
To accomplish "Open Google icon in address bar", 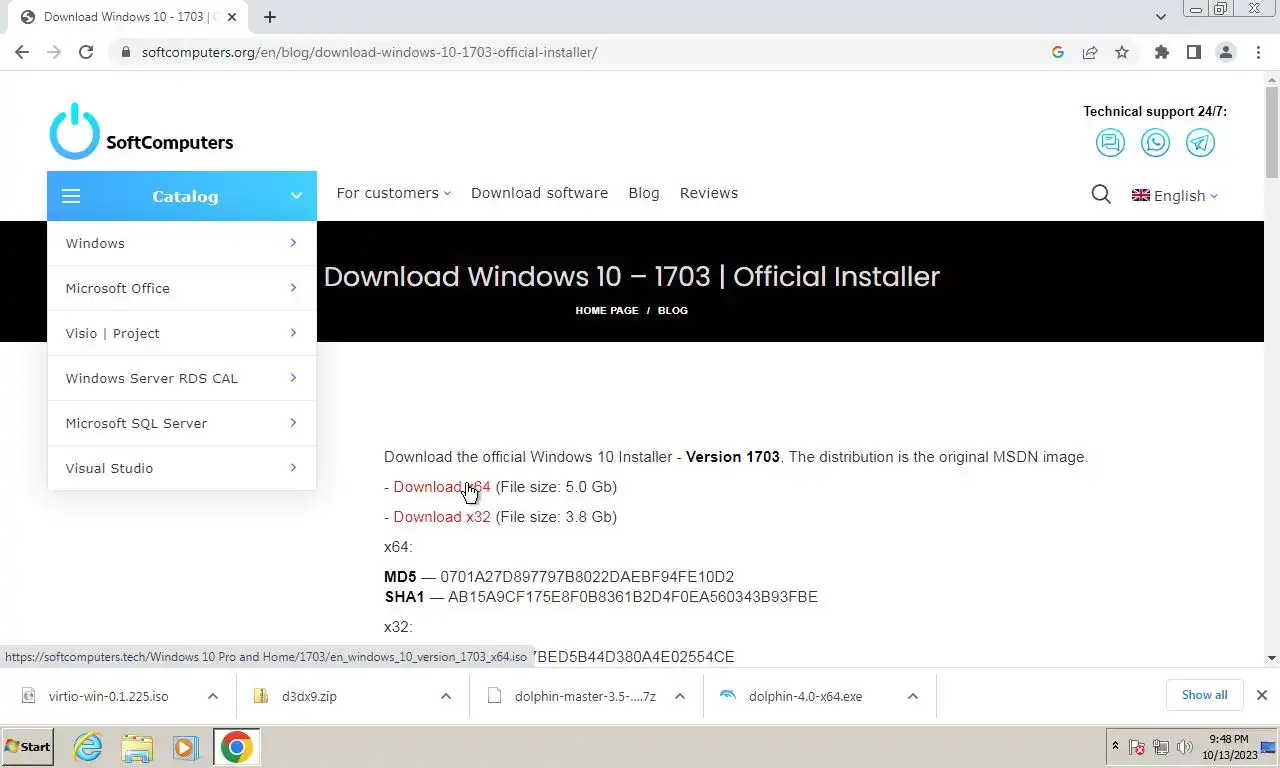I will point(1058,52).
